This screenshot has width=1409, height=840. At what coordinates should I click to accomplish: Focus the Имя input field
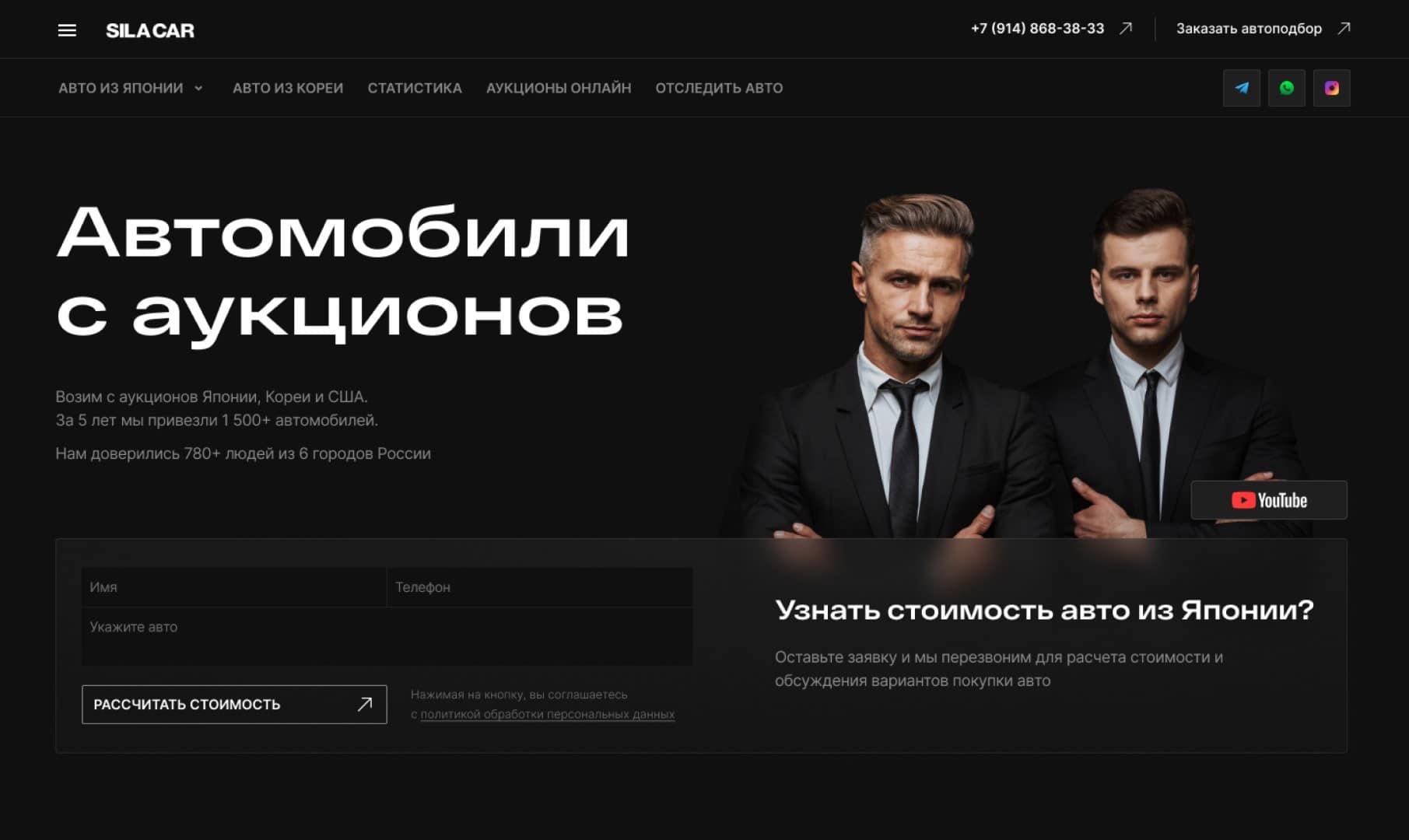pyautogui.click(x=234, y=587)
